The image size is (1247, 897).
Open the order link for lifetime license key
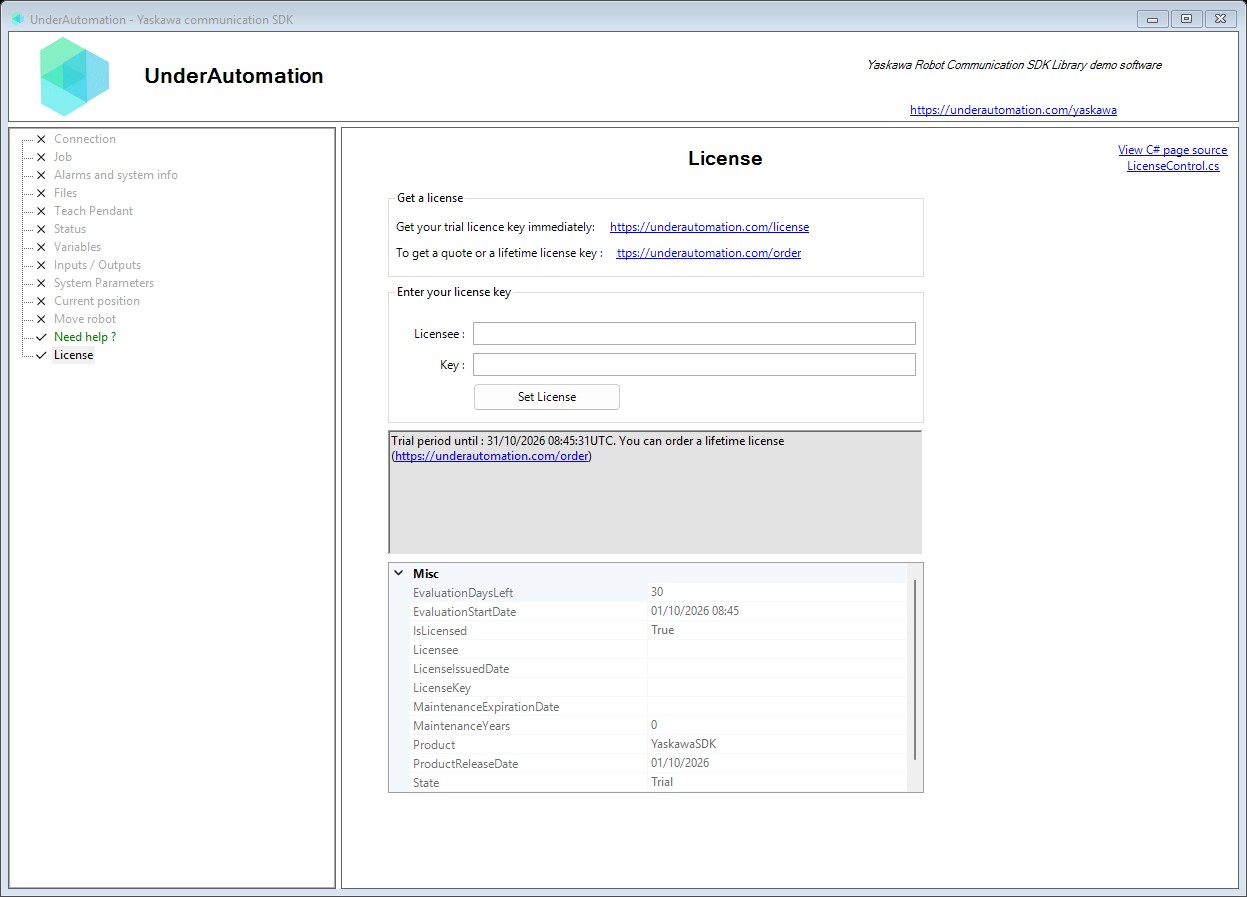point(709,253)
